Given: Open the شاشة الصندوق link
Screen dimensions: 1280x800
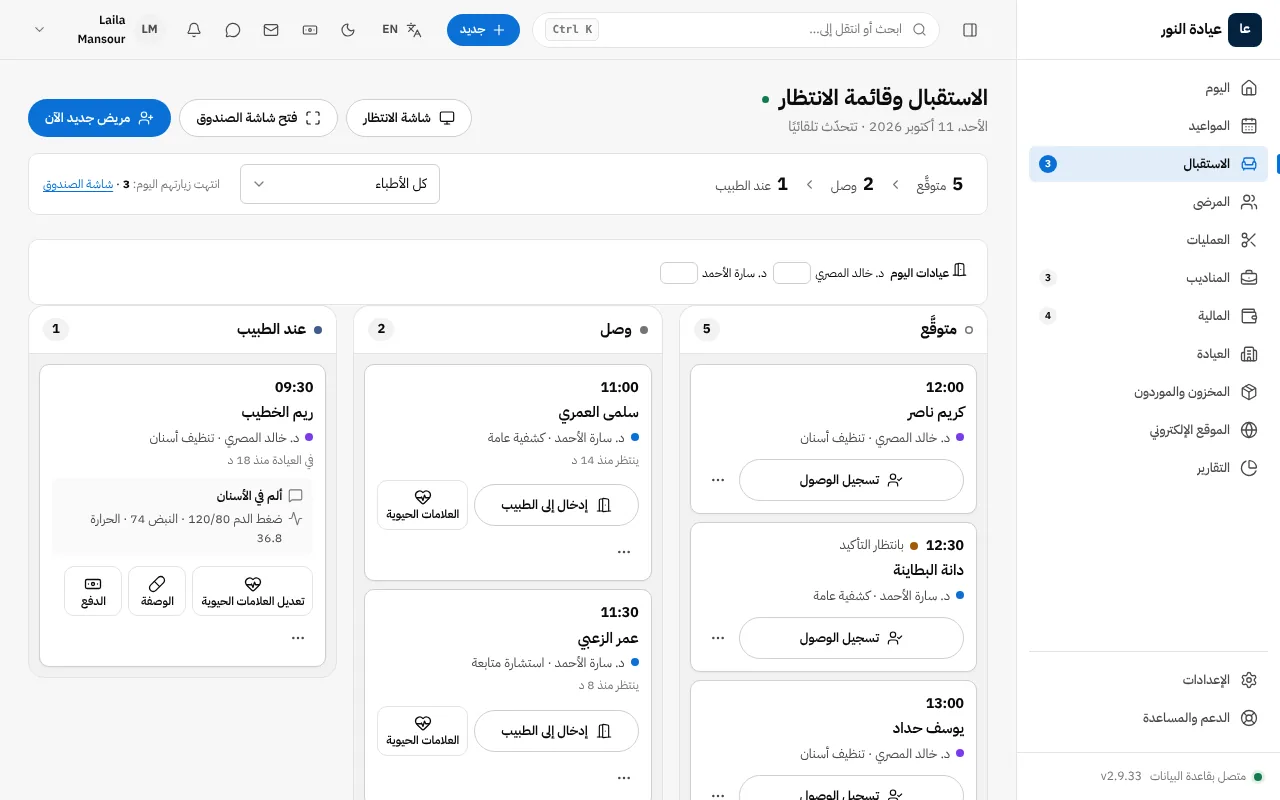Looking at the screenshot, I should (78, 185).
